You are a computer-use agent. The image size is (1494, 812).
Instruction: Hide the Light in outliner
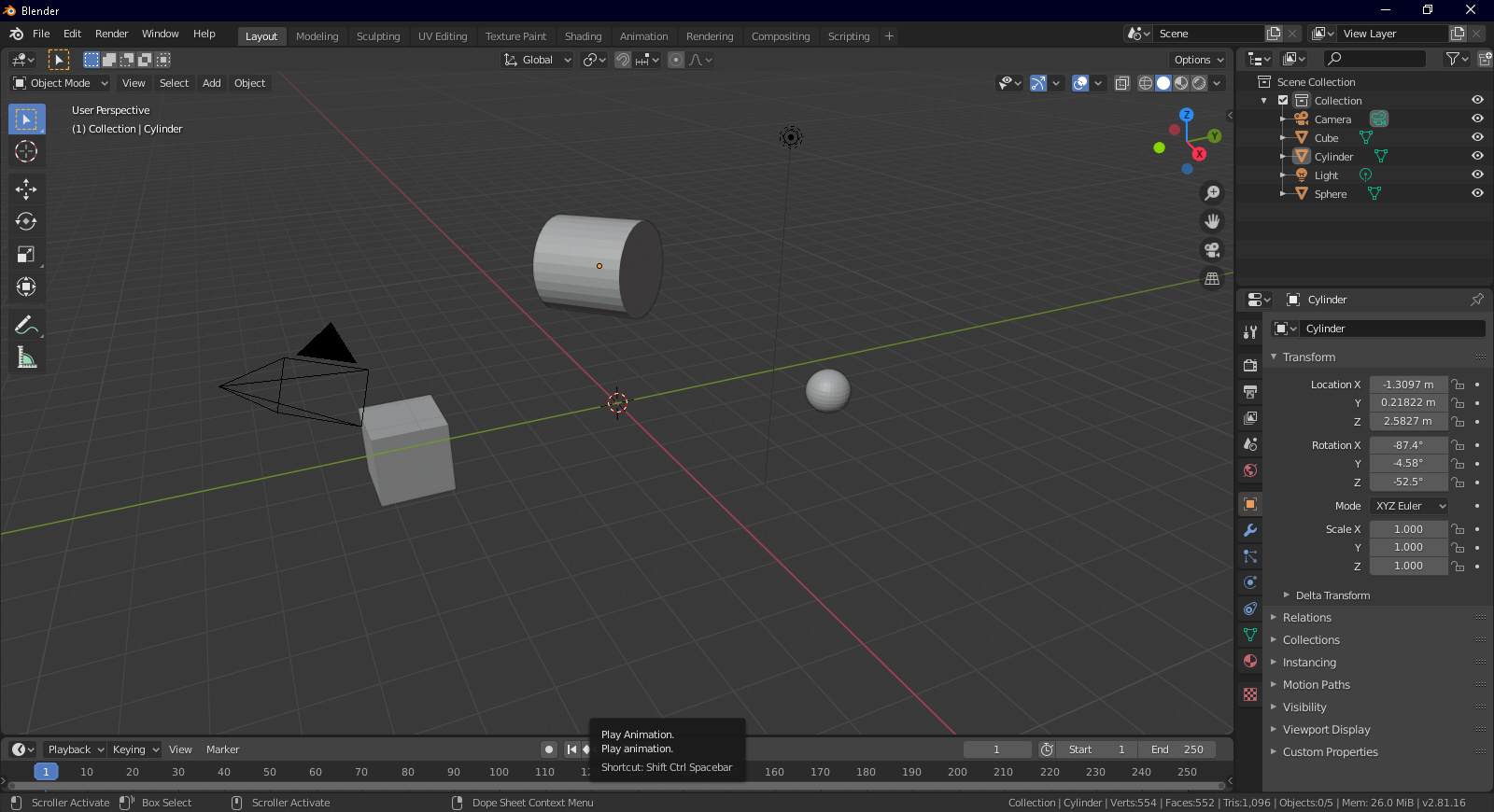(1477, 175)
